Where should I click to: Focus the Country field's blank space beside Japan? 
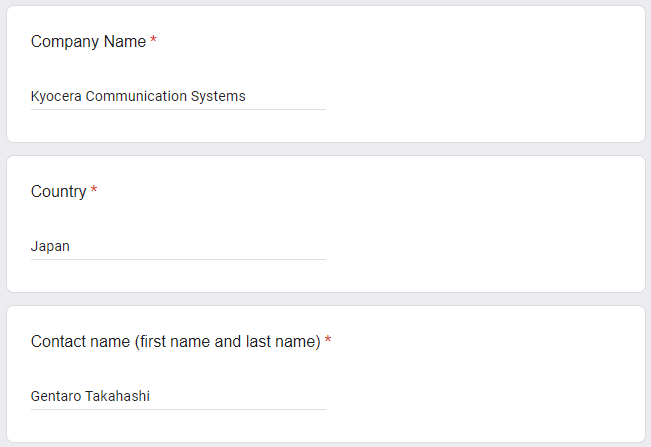[x=198, y=246]
